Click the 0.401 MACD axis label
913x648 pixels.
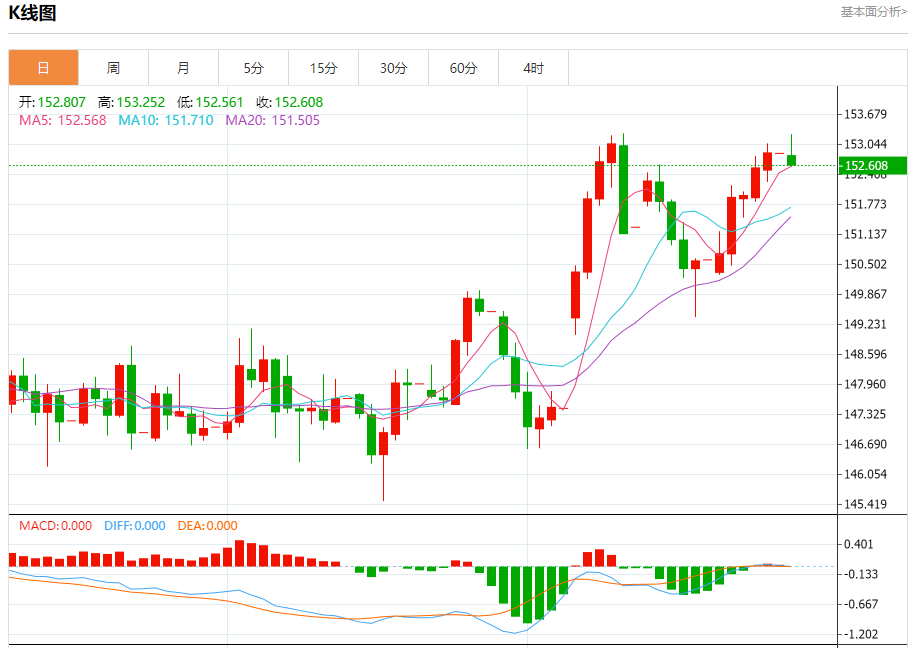[x=858, y=544]
